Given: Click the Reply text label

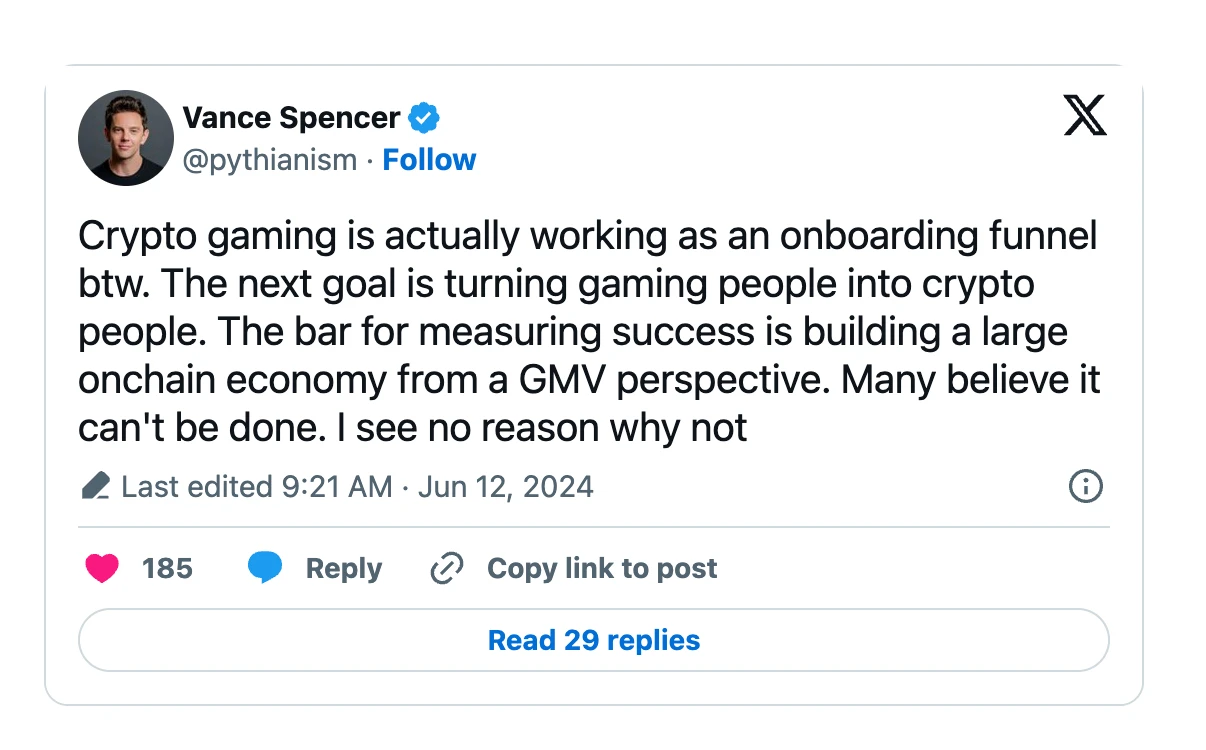Looking at the screenshot, I should click(343, 568).
